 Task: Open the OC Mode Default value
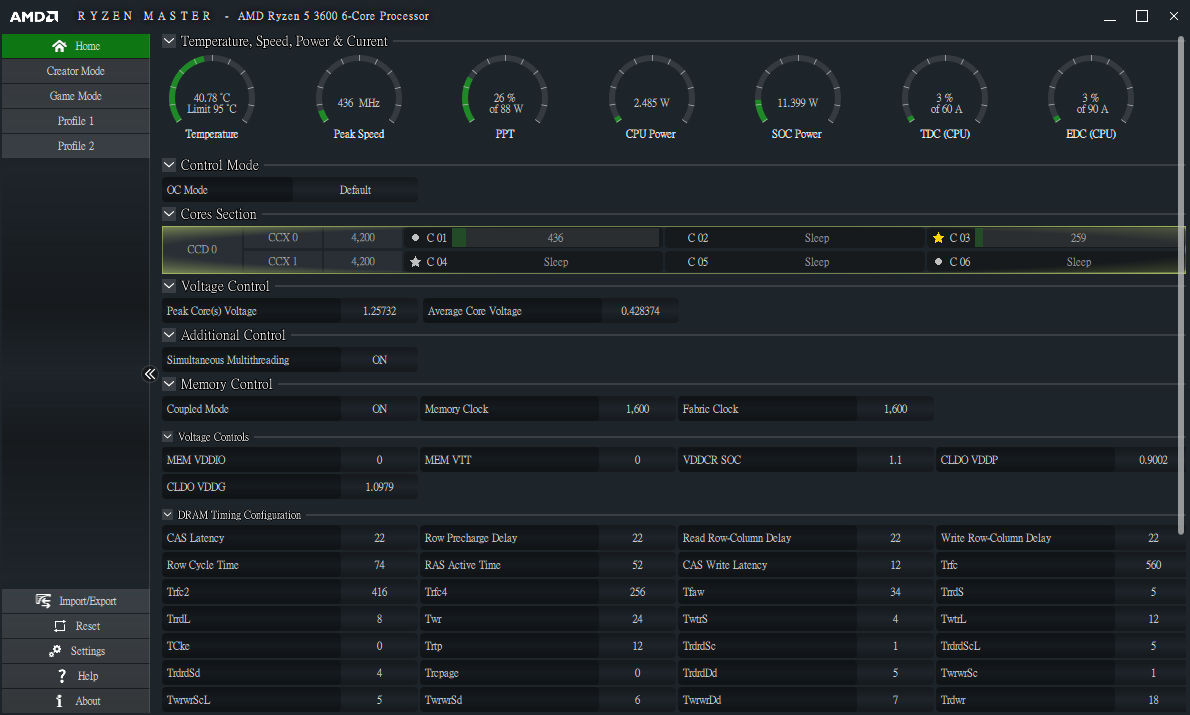pos(355,190)
